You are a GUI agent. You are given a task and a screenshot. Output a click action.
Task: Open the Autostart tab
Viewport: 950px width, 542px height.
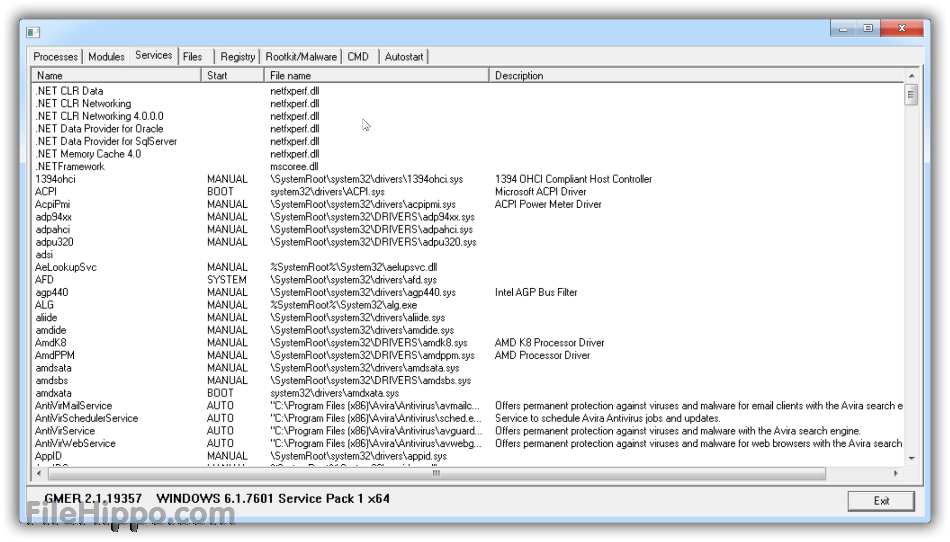point(404,56)
